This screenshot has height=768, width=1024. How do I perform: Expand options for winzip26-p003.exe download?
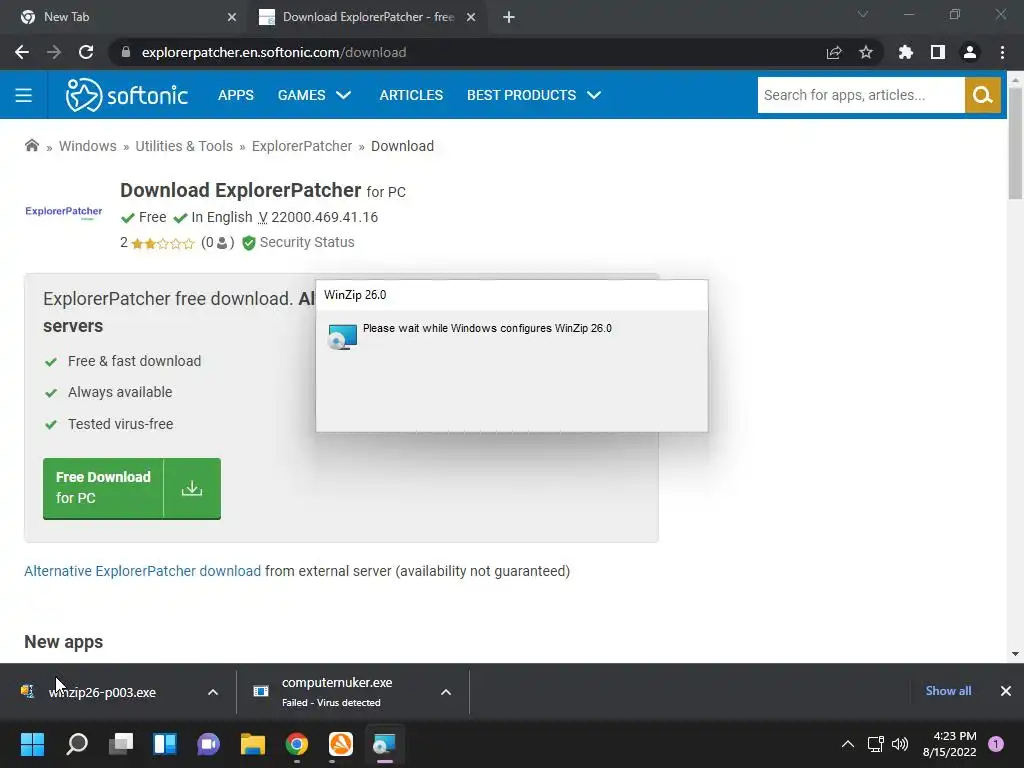pyautogui.click(x=213, y=692)
